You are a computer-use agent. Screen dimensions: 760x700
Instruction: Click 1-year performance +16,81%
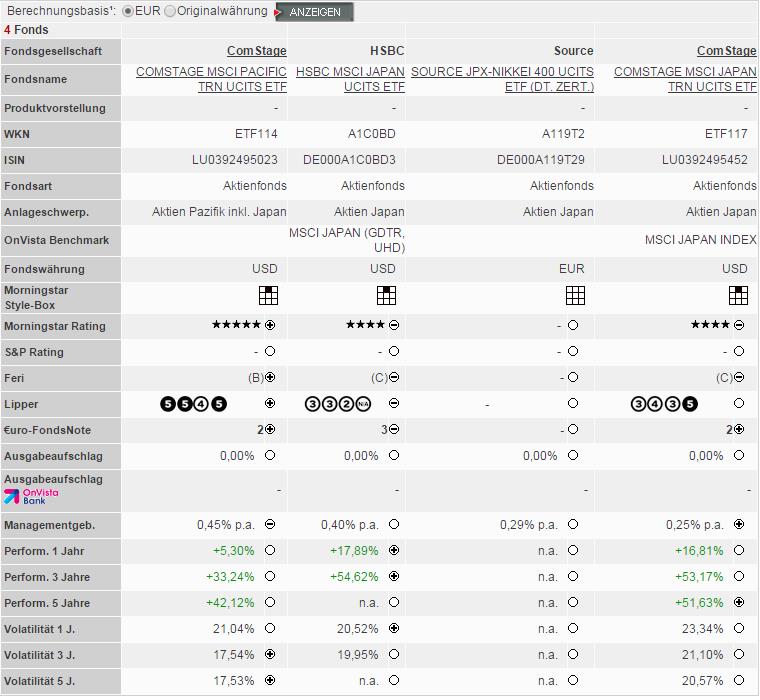pos(699,551)
